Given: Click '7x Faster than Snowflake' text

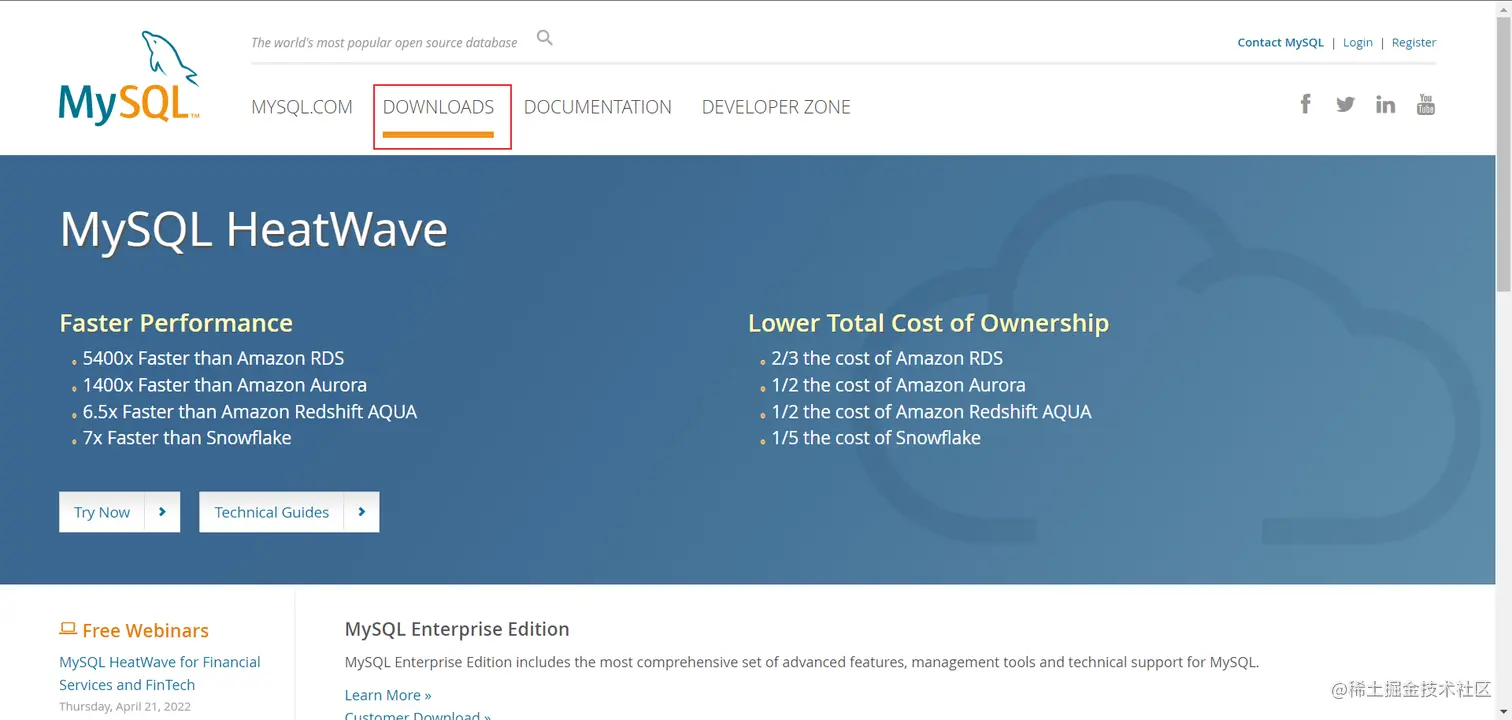Looking at the screenshot, I should 187,438.
